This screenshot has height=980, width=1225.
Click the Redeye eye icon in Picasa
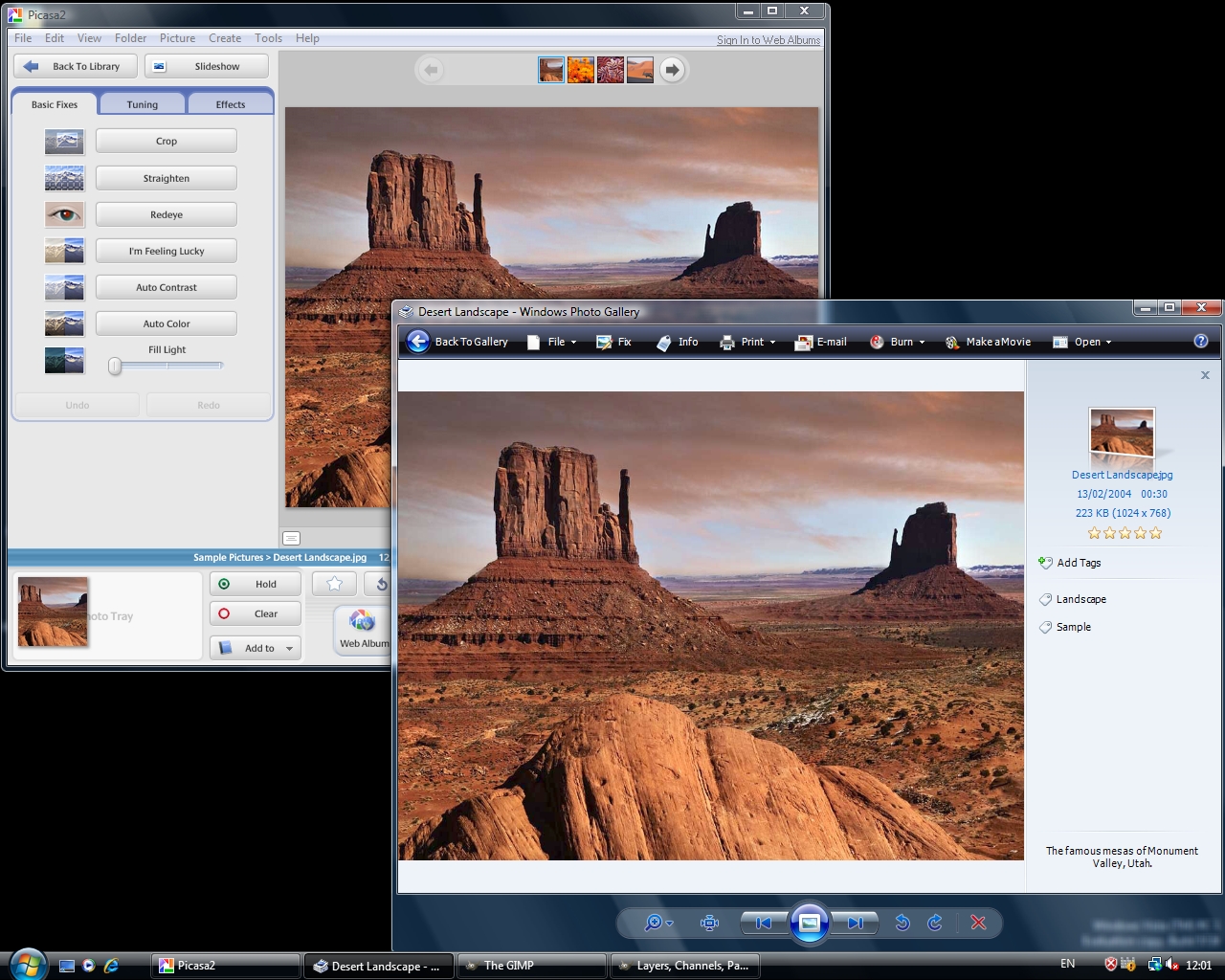(x=64, y=215)
